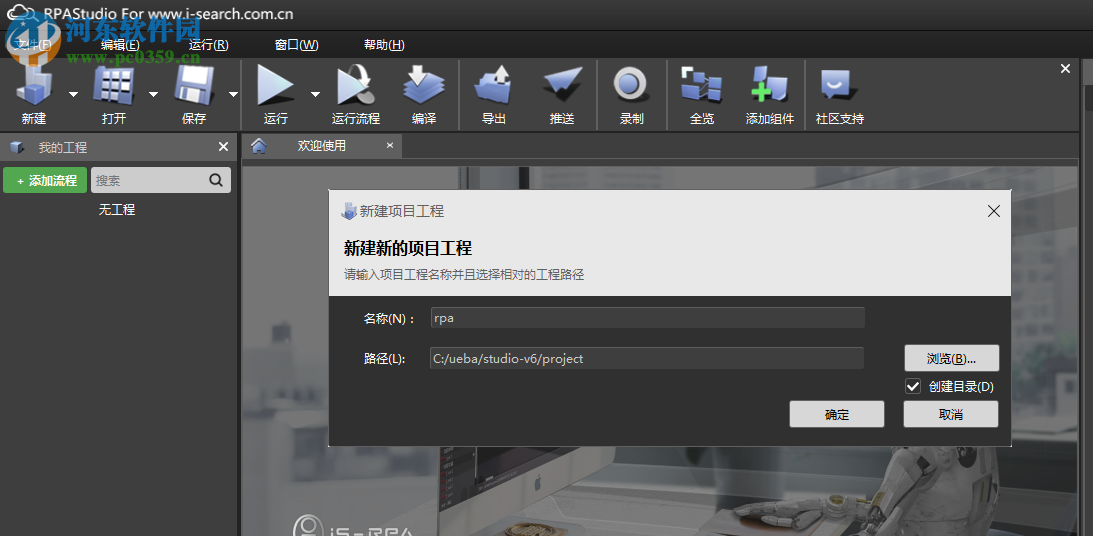Click the 路径(L) input field
1093x536 pixels.
(647, 358)
